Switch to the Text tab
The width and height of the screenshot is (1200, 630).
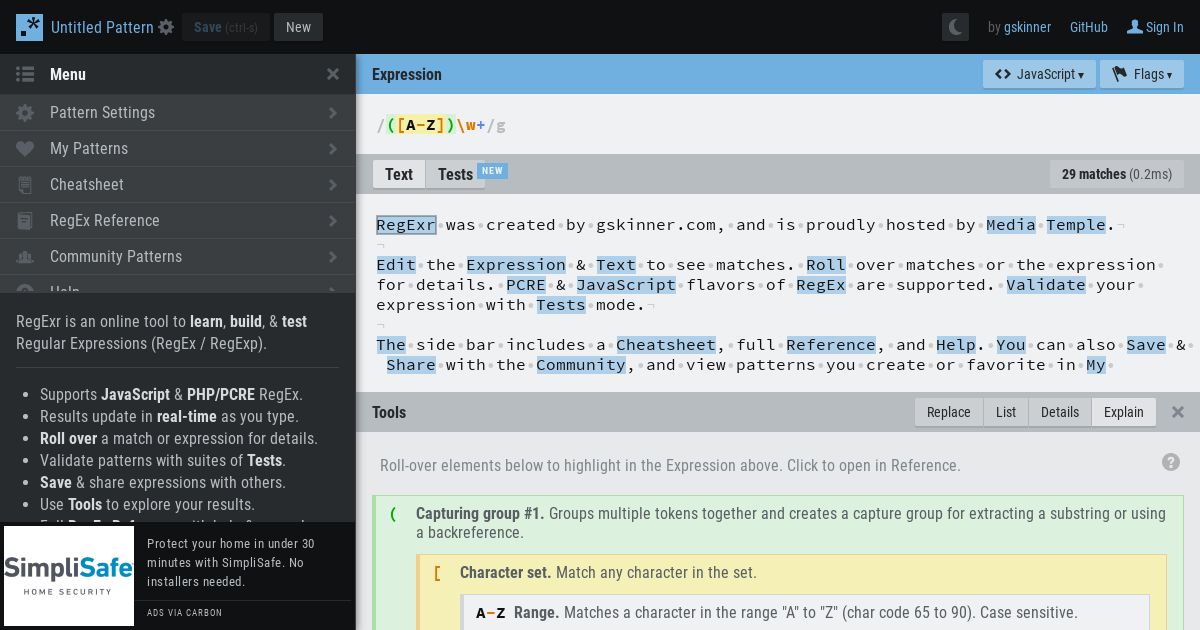(399, 174)
